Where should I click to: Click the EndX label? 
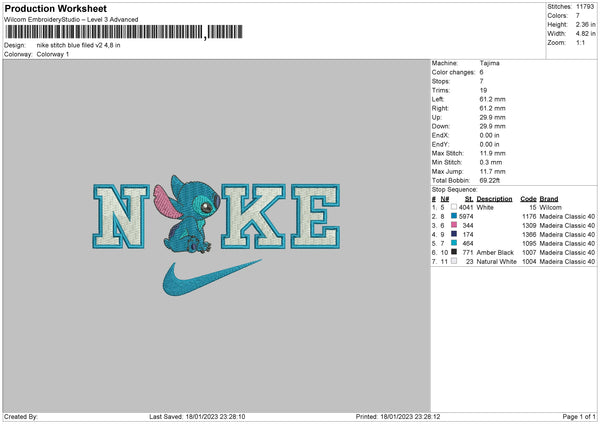(440, 135)
